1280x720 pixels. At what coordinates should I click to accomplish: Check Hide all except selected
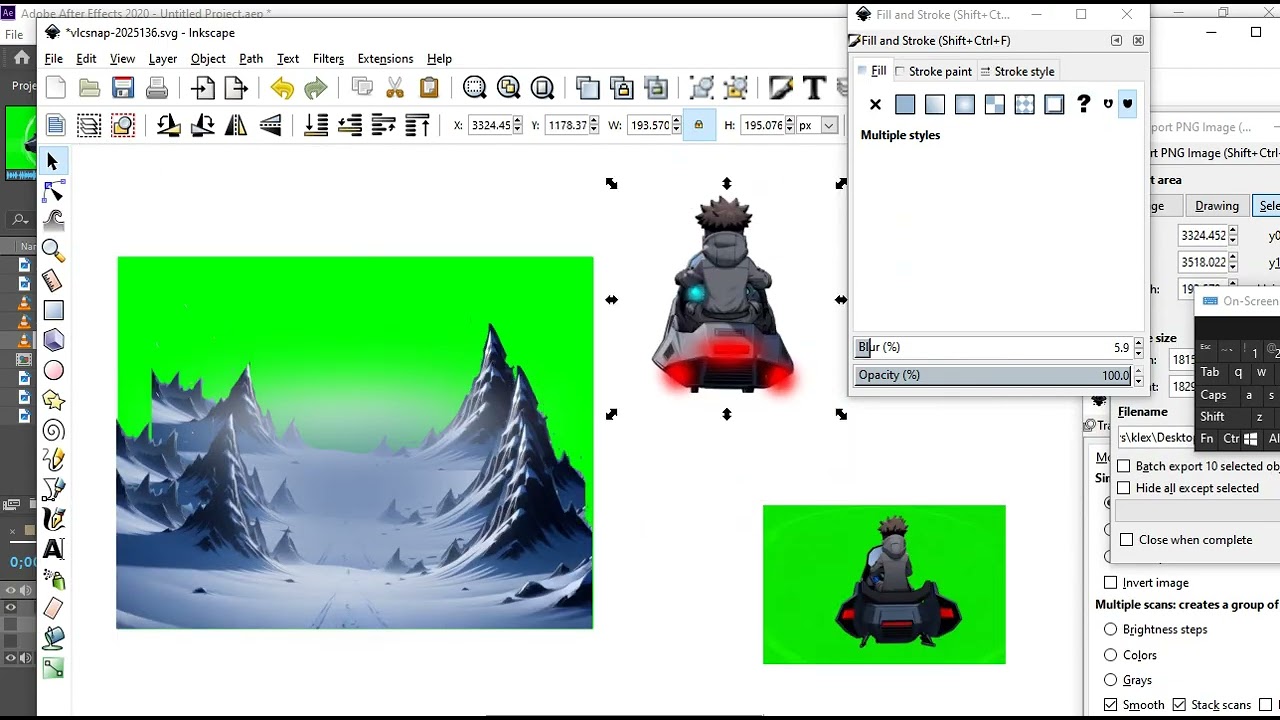[x=1124, y=488]
